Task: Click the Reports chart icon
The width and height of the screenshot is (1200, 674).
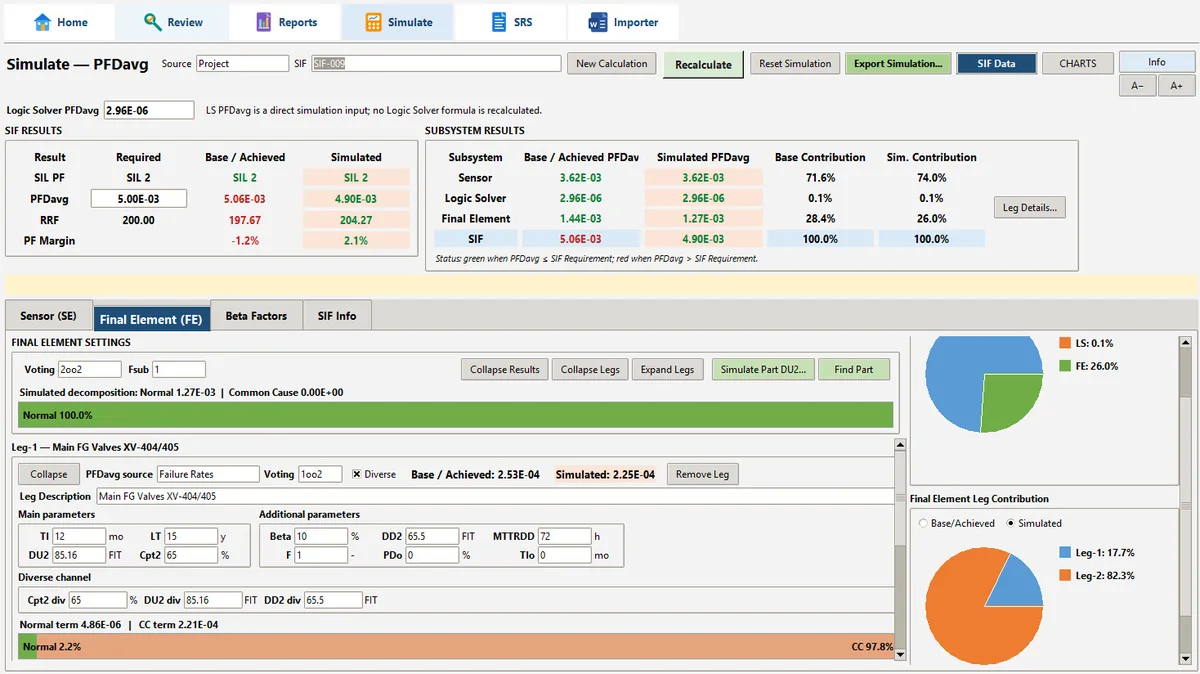Action: pyautogui.click(x=264, y=22)
